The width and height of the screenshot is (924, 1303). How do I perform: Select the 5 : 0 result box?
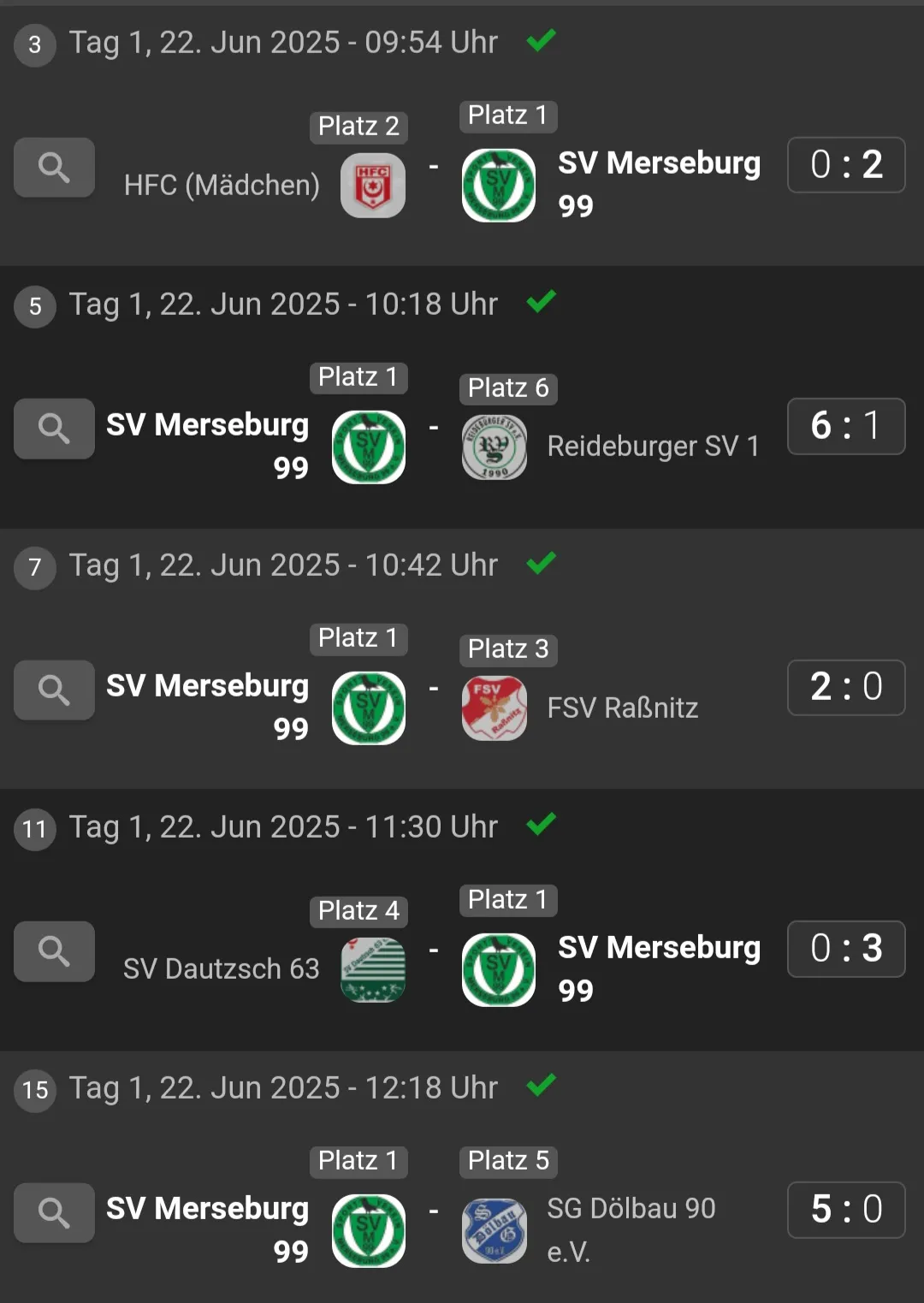[x=846, y=1210]
